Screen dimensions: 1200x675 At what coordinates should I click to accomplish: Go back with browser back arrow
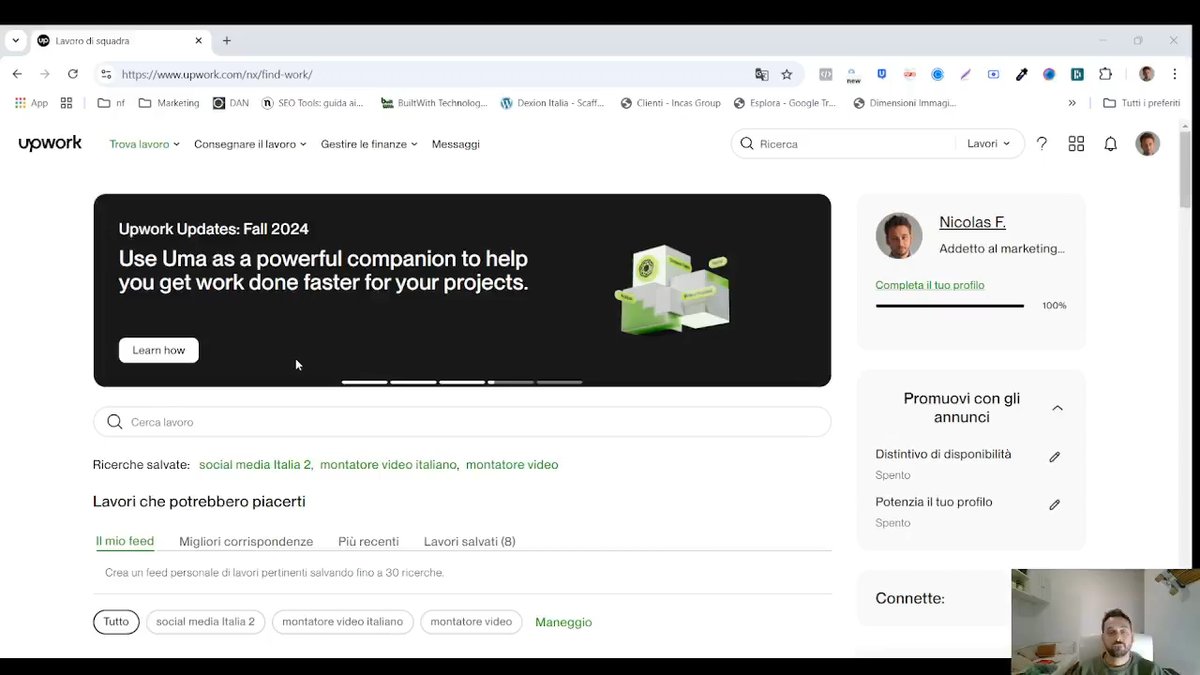coord(17,74)
